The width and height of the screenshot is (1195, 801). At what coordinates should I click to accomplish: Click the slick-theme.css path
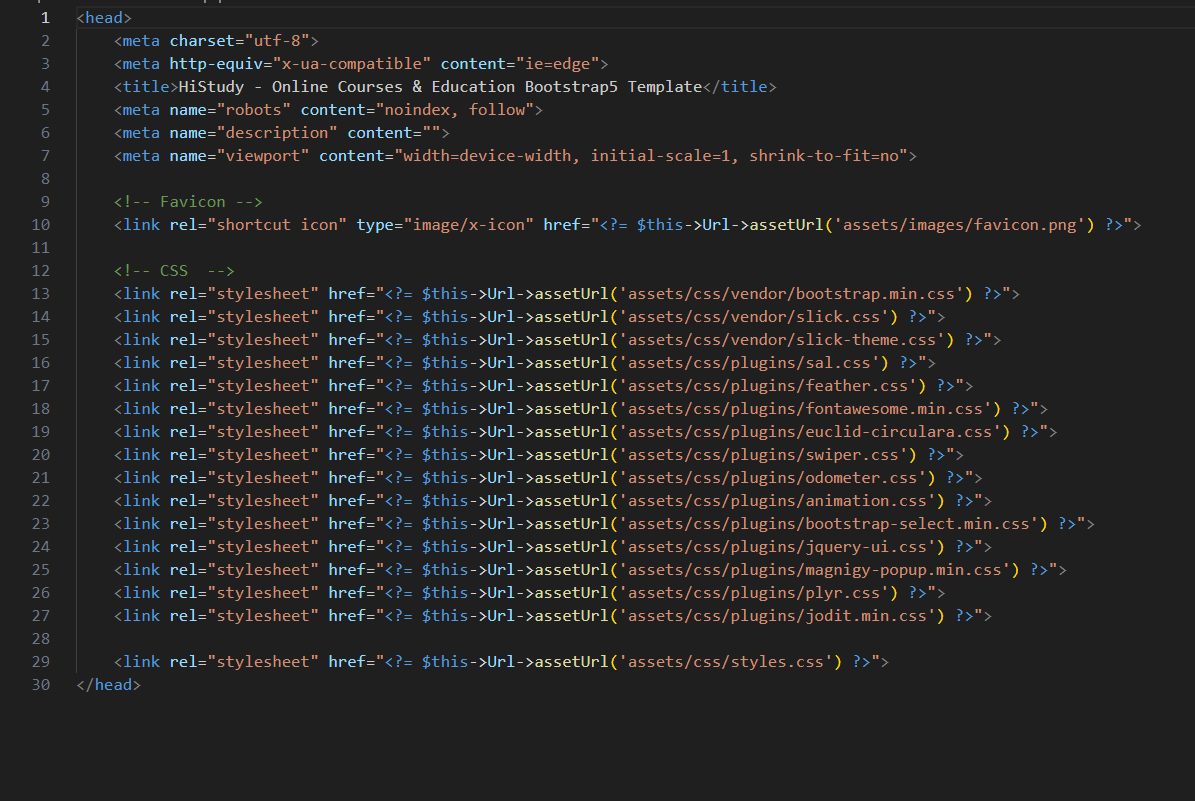[x=782, y=339]
